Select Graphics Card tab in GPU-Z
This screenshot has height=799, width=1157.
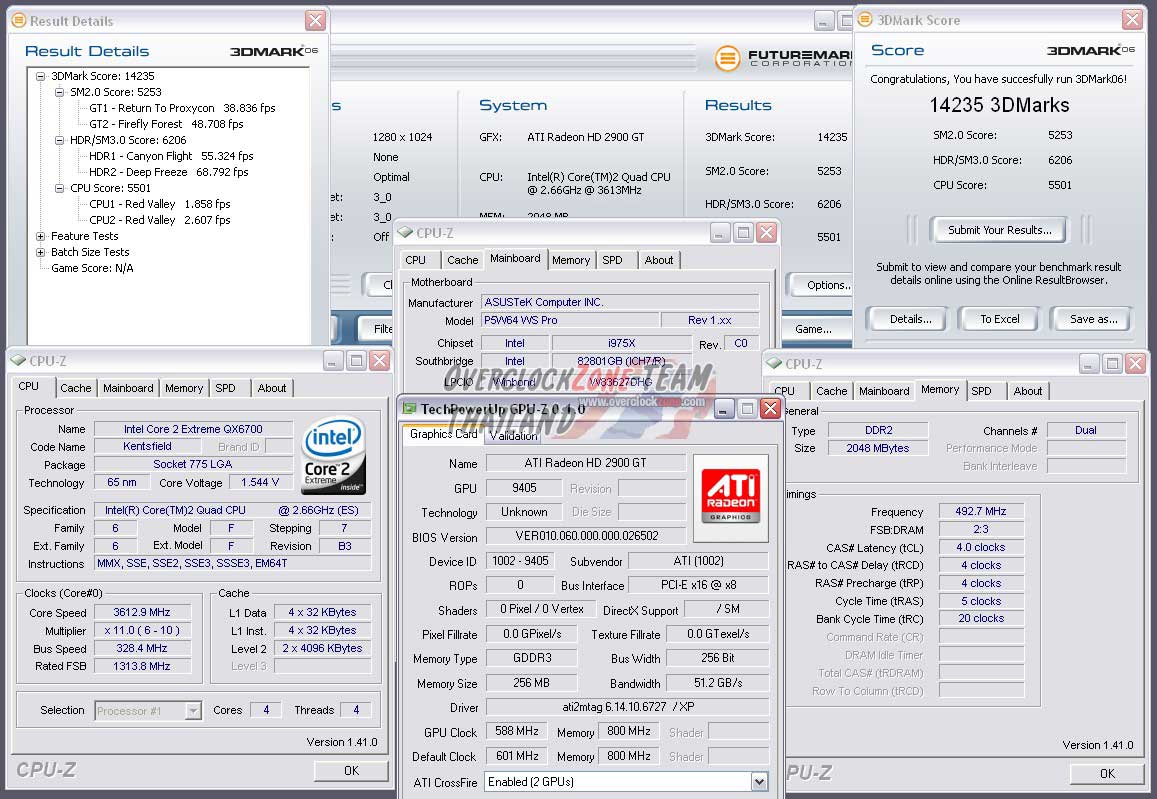point(443,434)
